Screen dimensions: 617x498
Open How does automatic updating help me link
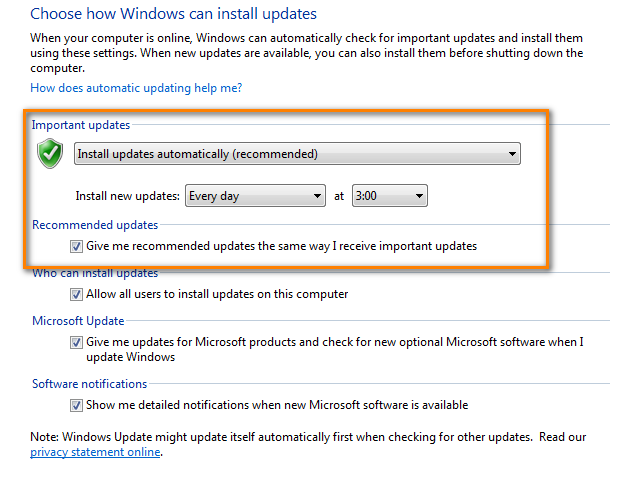pyautogui.click(x=136, y=88)
